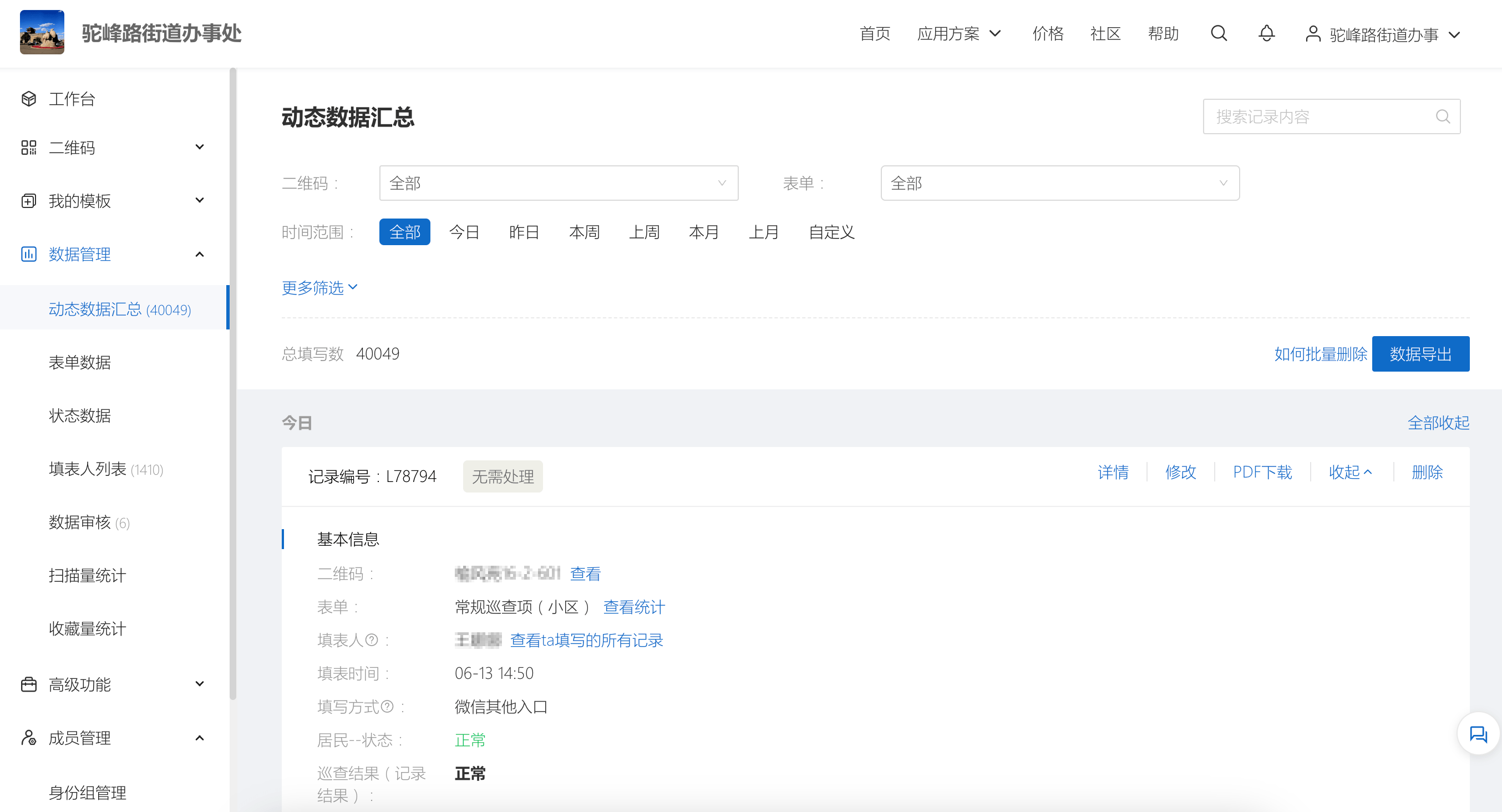Select 今日 time range filter

[464, 232]
